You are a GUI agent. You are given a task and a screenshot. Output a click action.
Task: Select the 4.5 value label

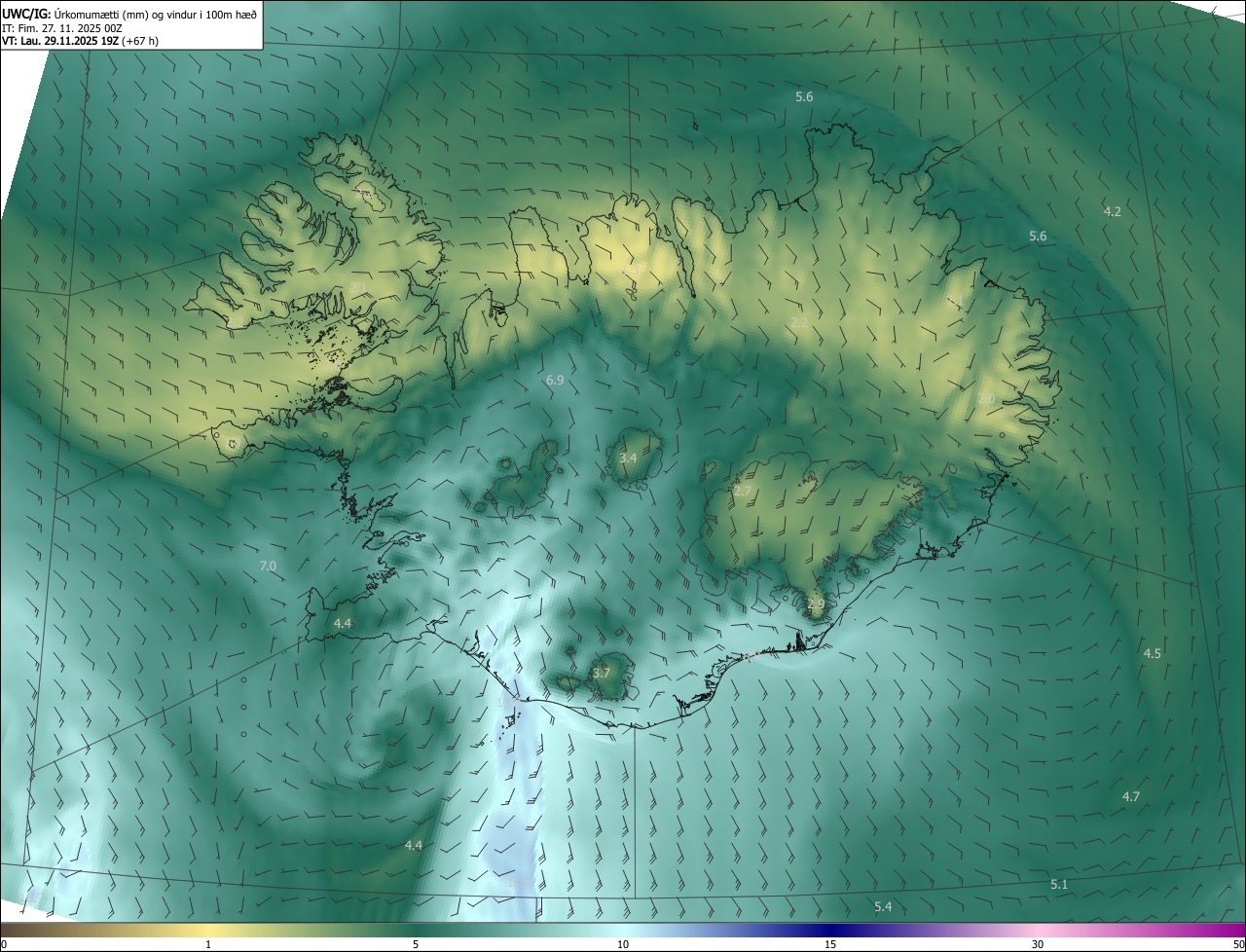(1153, 653)
